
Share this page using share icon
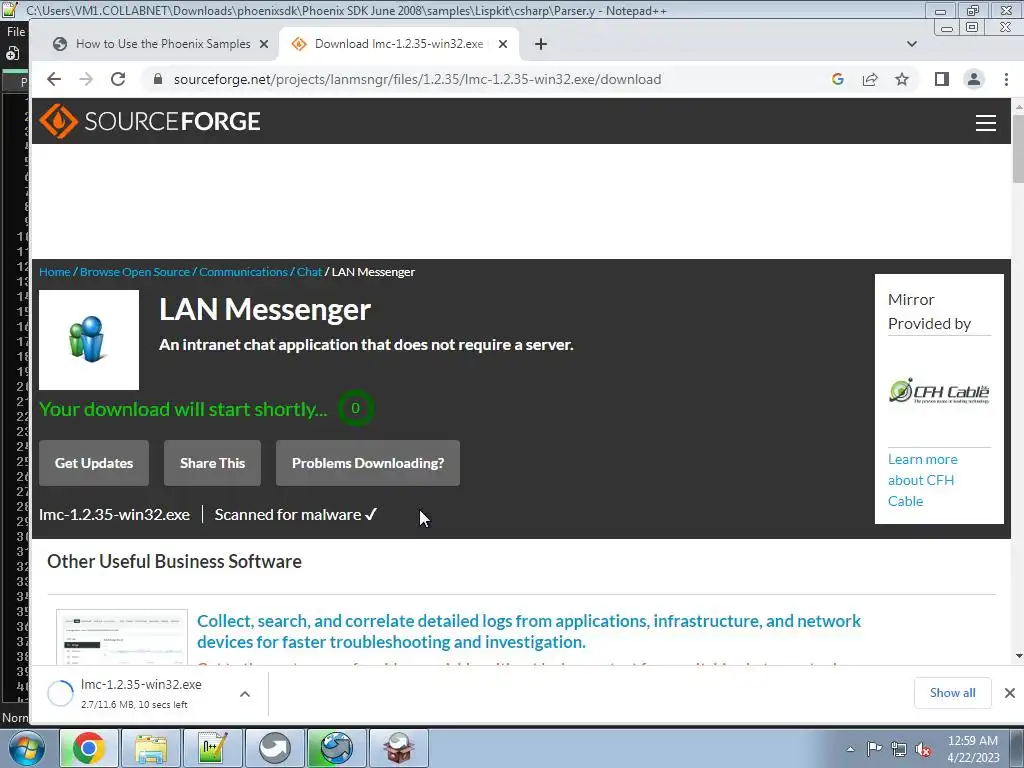tap(870, 79)
